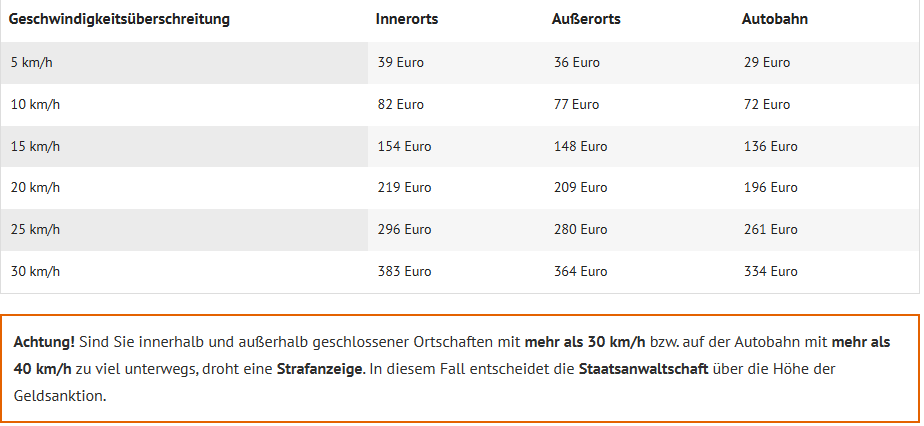Click the 334 Euro Autobahn cell
Screen dimensions: 924x426
770,272
